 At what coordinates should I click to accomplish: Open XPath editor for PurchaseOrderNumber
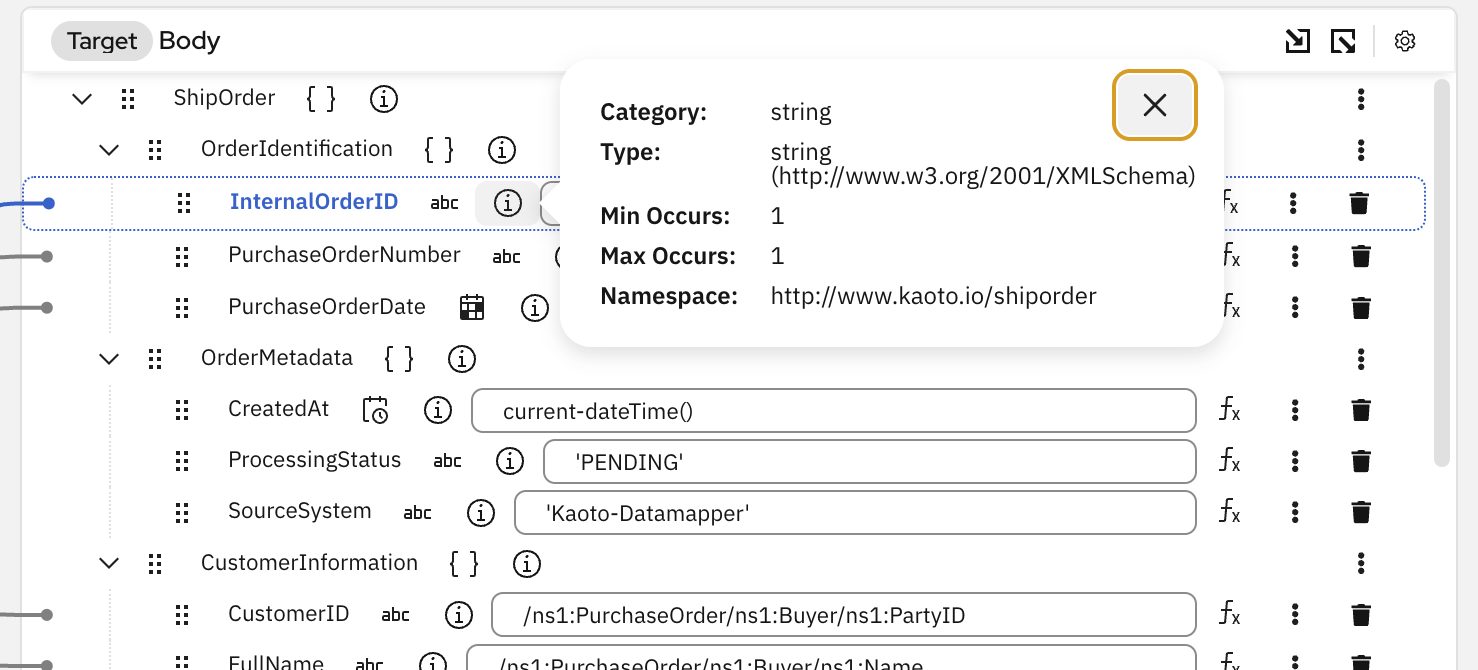tap(1231, 256)
